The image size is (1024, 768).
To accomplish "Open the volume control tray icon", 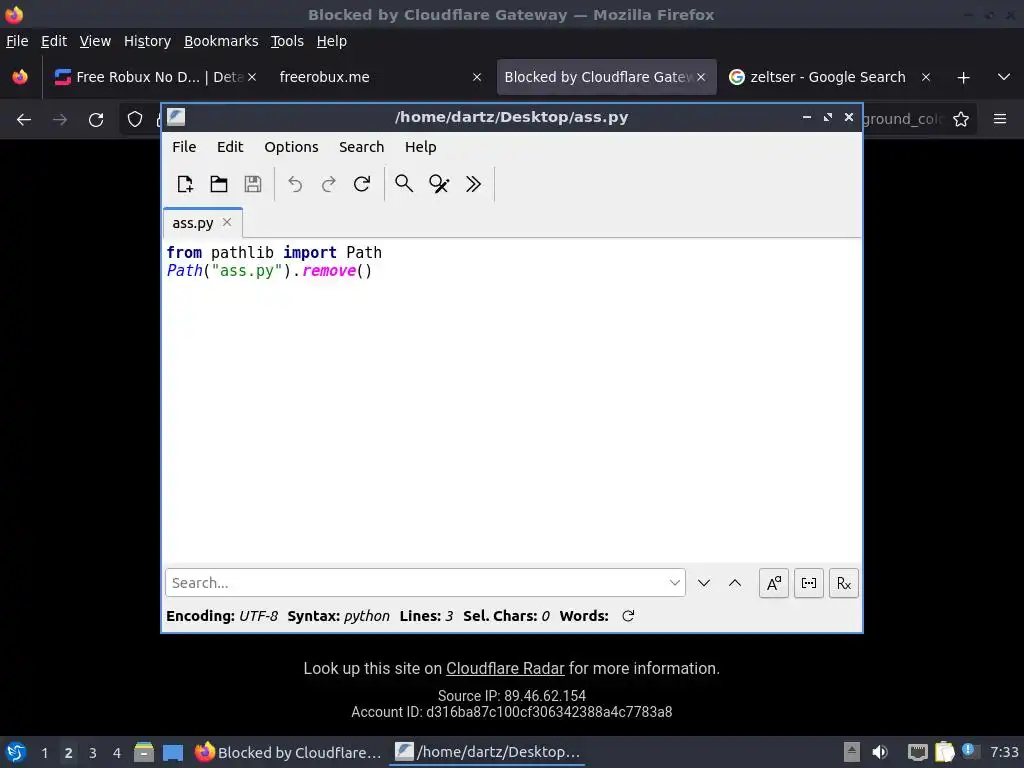I will point(880,752).
